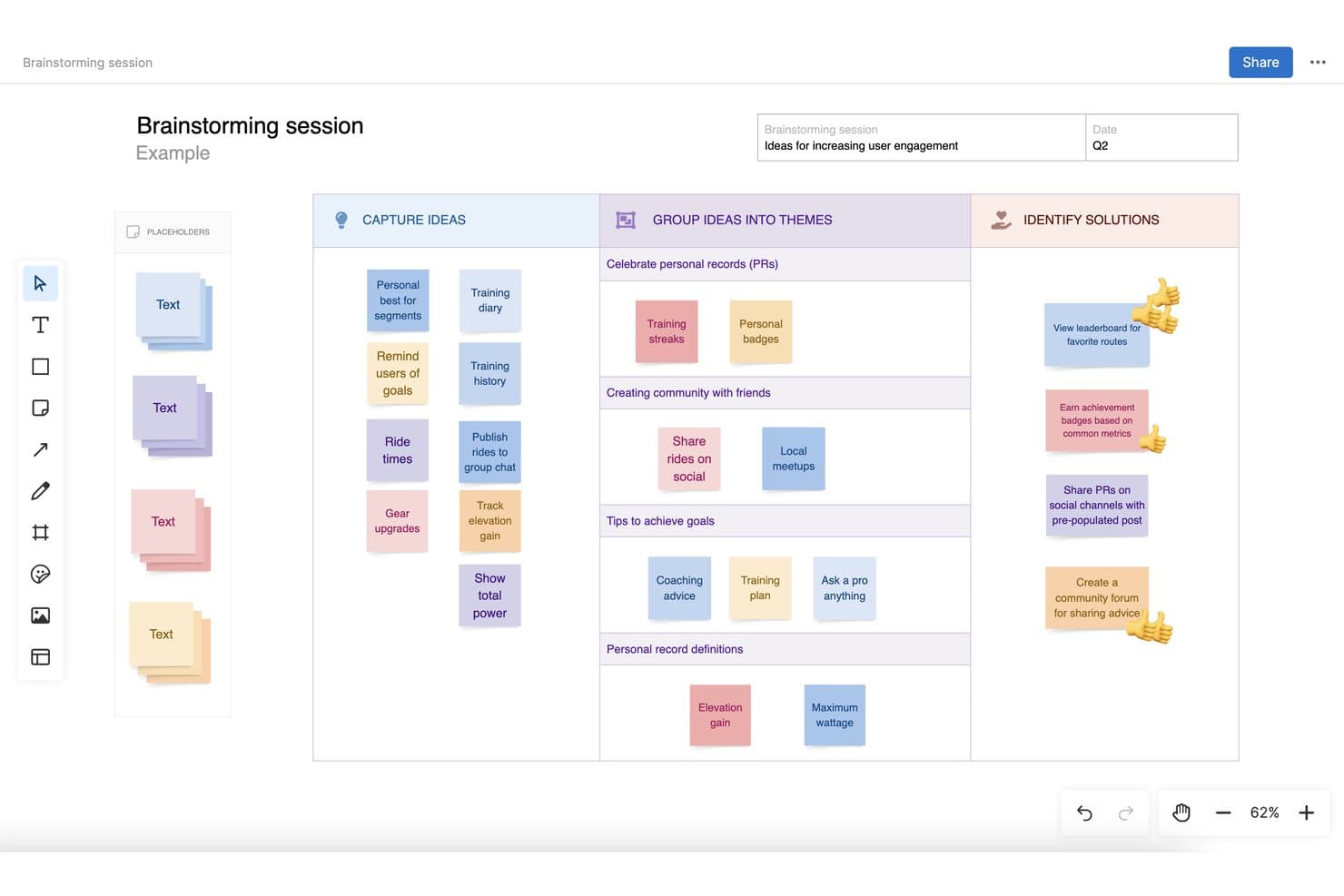This screenshot has height=896, width=1344.
Task: Select the 'Coaching advice' sticky note
Action: 679,588
